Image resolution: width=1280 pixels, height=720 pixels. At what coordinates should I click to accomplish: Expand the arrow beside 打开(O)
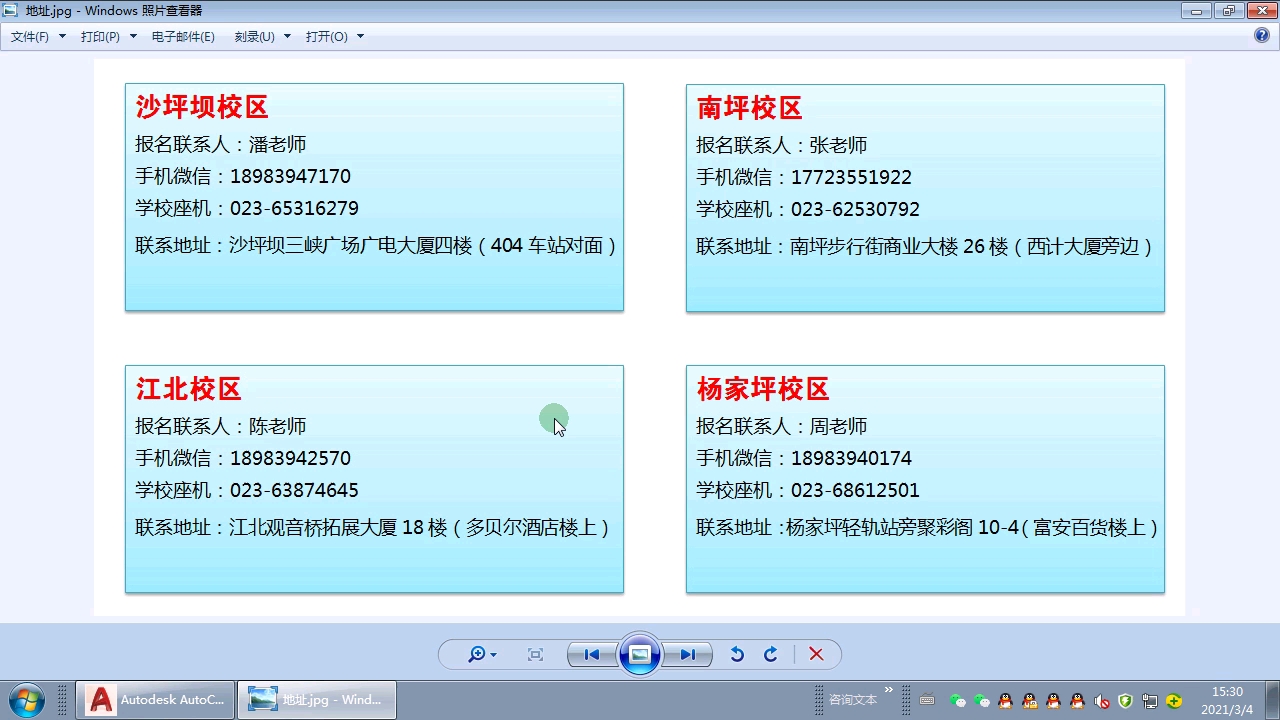pyautogui.click(x=360, y=36)
